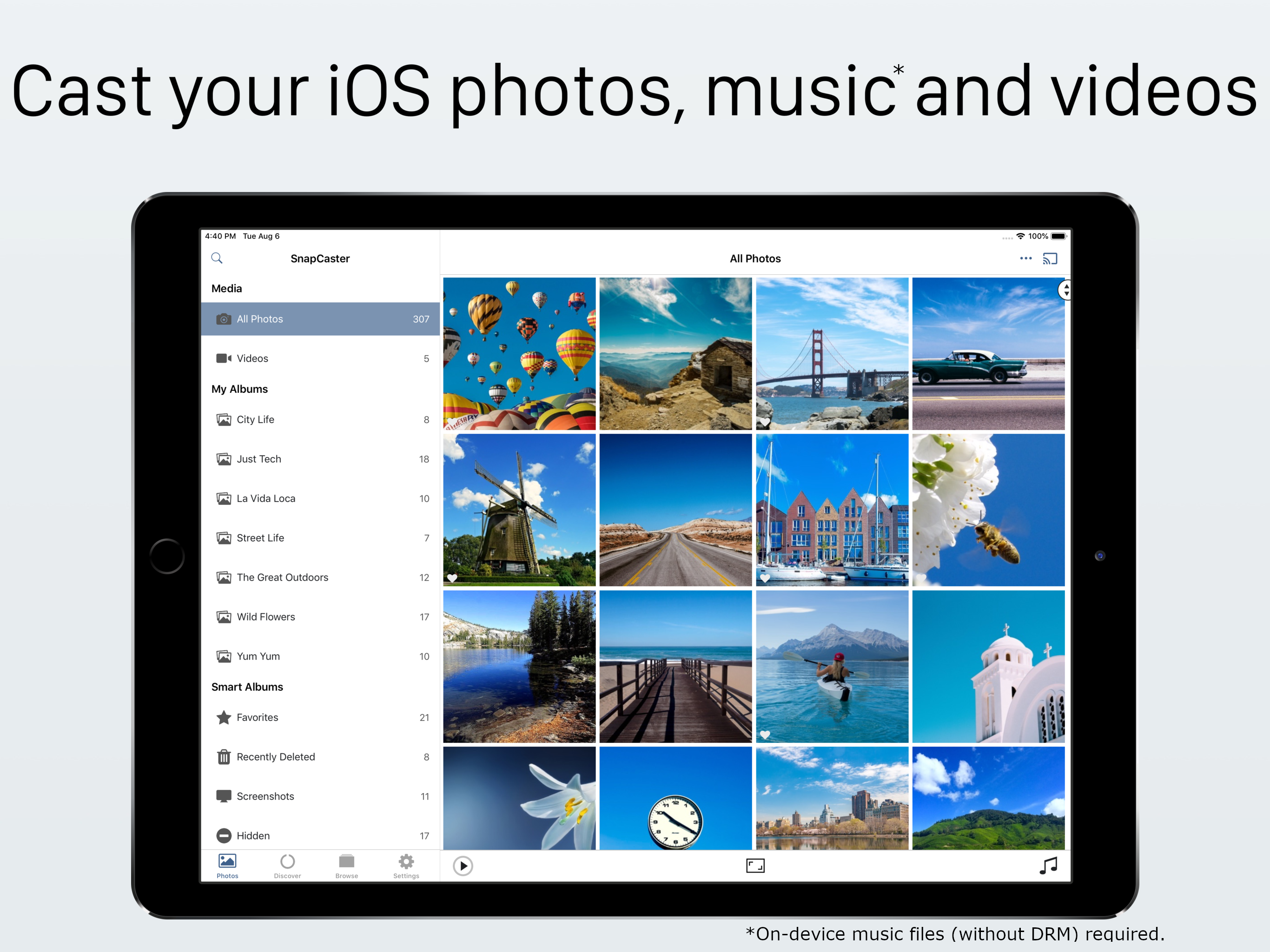The image size is (1270, 952).
Task: Click the Hidden minus-circle icon
Action: (223, 836)
